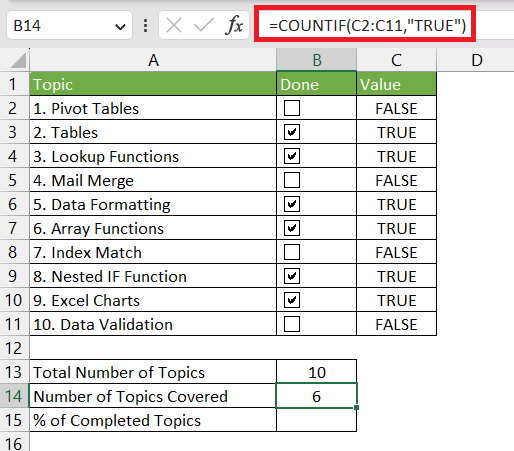Click the Topic header cell
The height and width of the screenshot is (451, 514).
tap(153, 84)
